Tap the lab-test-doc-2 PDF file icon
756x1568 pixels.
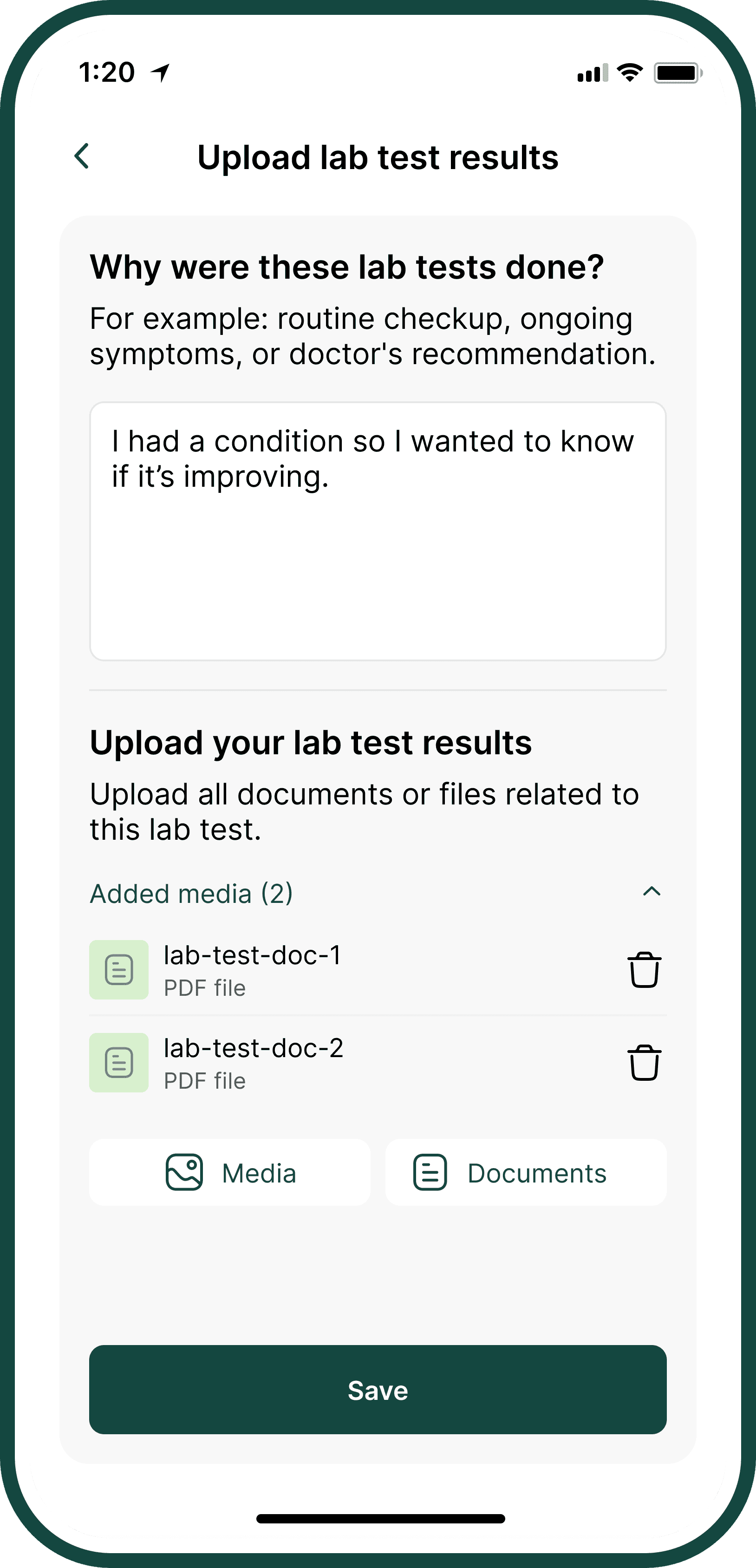point(119,1062)
